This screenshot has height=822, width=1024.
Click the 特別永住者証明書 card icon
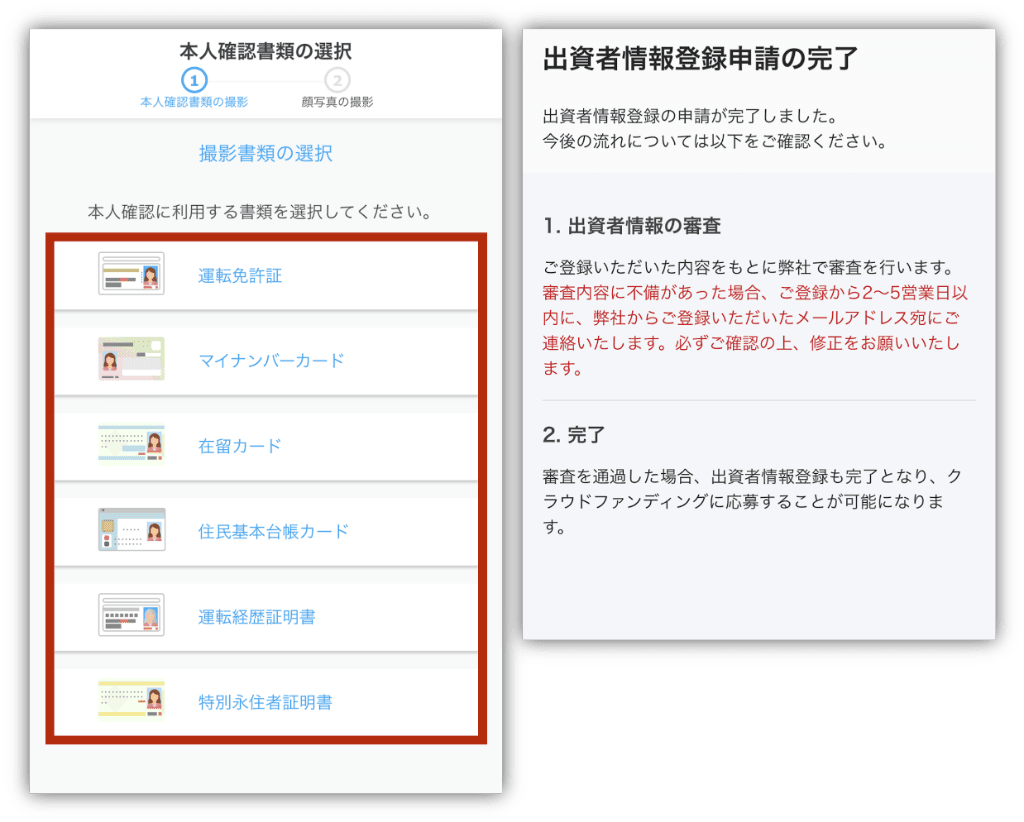click(131, 701)
